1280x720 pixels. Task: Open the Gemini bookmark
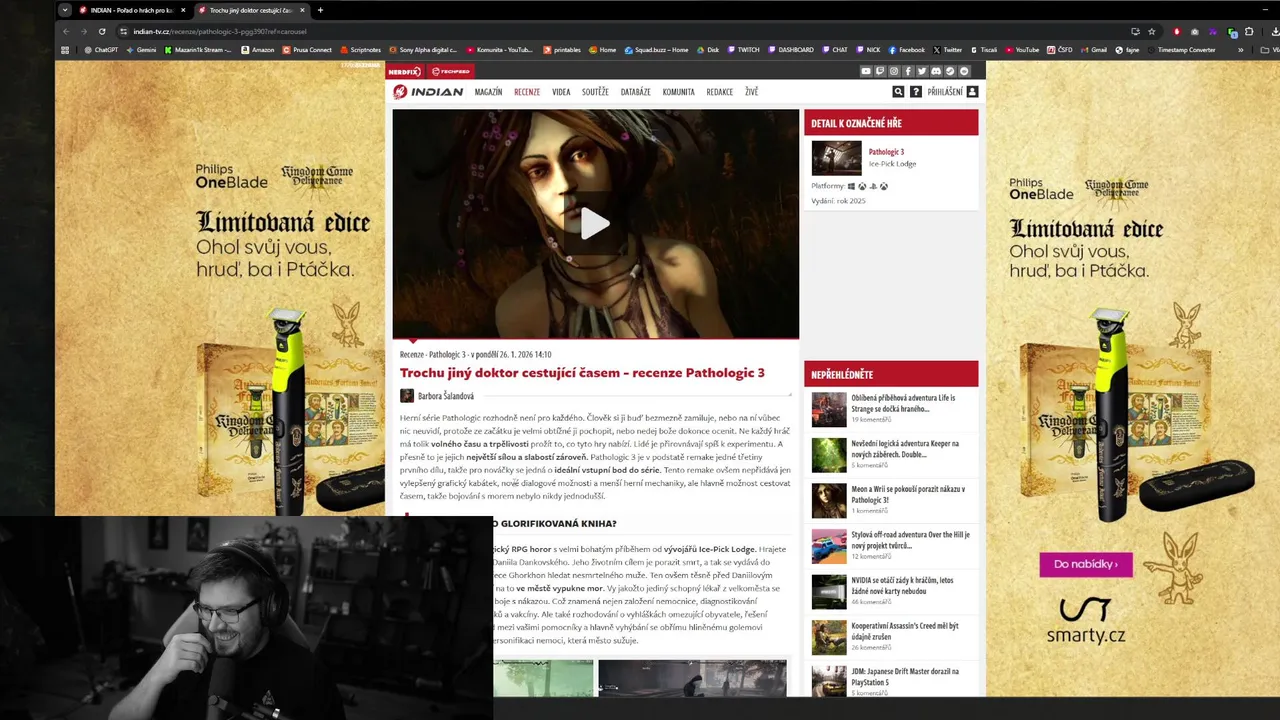click(x=140, y=49)
